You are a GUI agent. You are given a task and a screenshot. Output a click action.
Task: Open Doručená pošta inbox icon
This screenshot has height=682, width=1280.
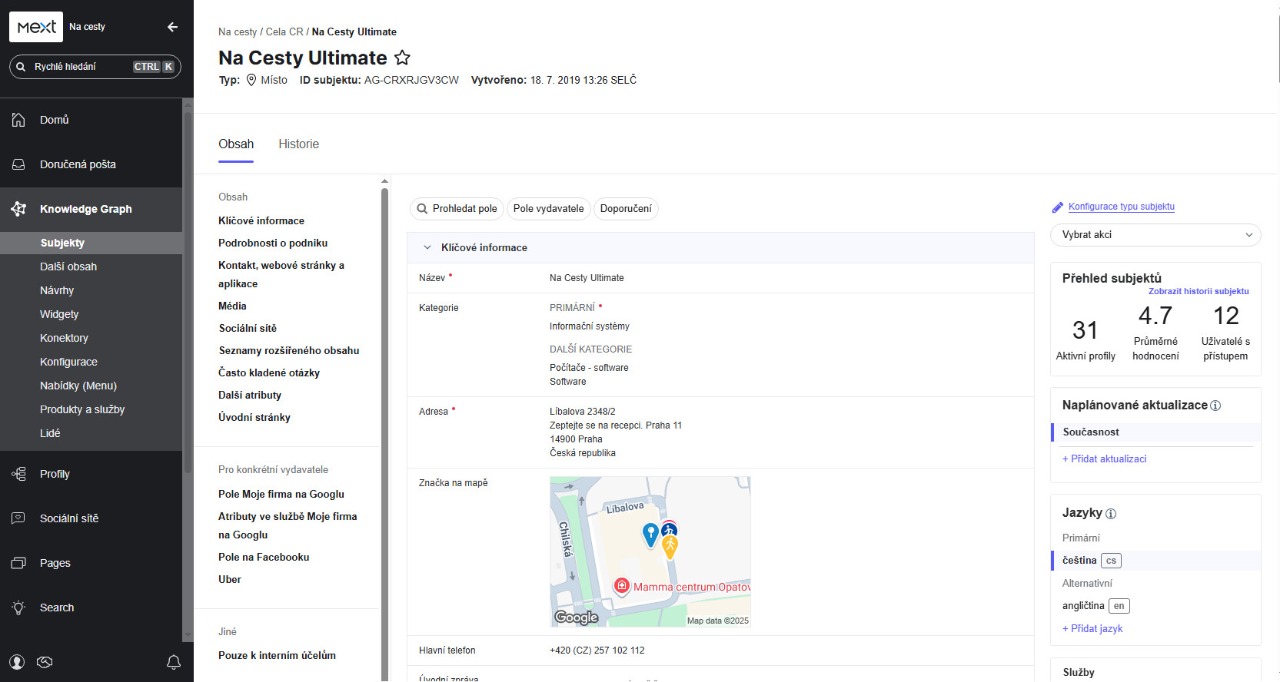tap(18, 165)
